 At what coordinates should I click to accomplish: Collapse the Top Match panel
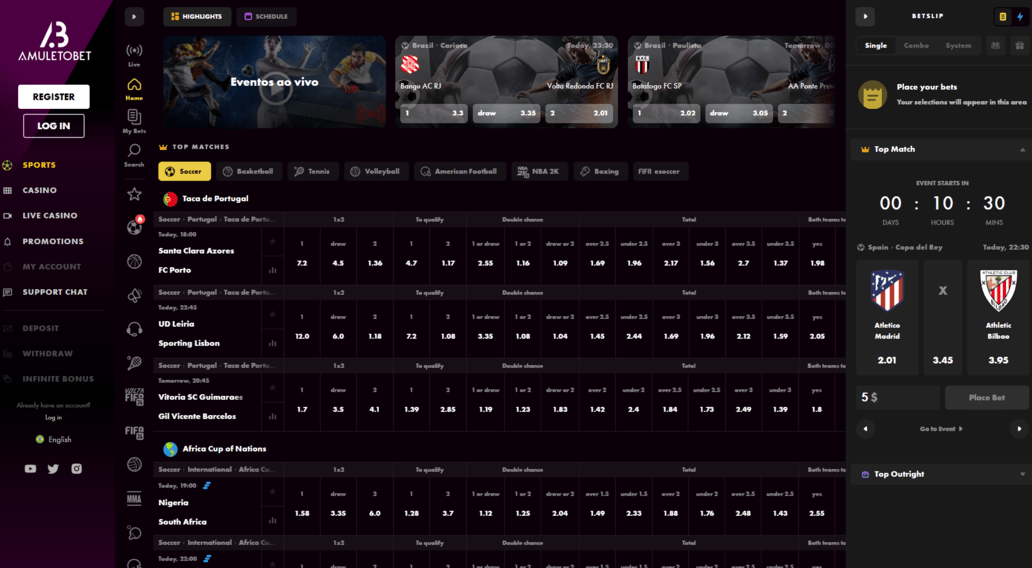[x=1023, y=149]
